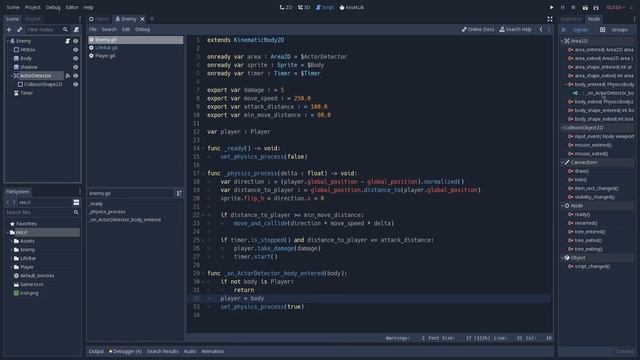
Task: Add a new node with the plus icon
Action: click(9, 29)
